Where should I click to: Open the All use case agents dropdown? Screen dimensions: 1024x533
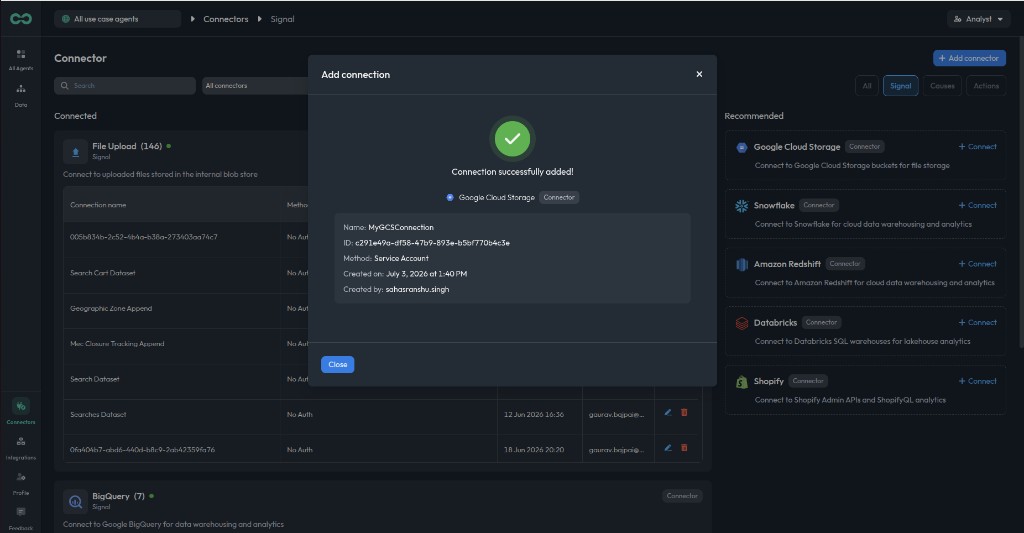(118, 19)
